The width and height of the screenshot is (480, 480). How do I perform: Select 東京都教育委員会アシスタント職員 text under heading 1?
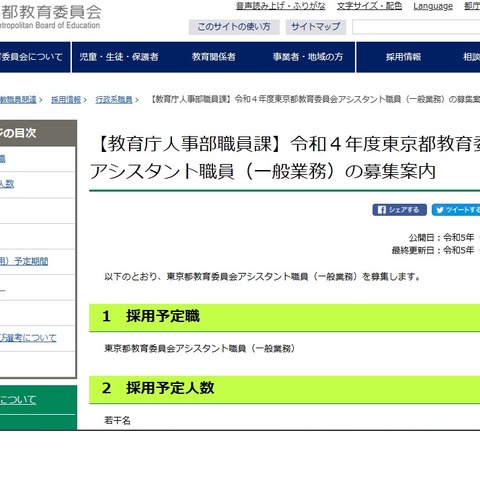click(200, 349)
